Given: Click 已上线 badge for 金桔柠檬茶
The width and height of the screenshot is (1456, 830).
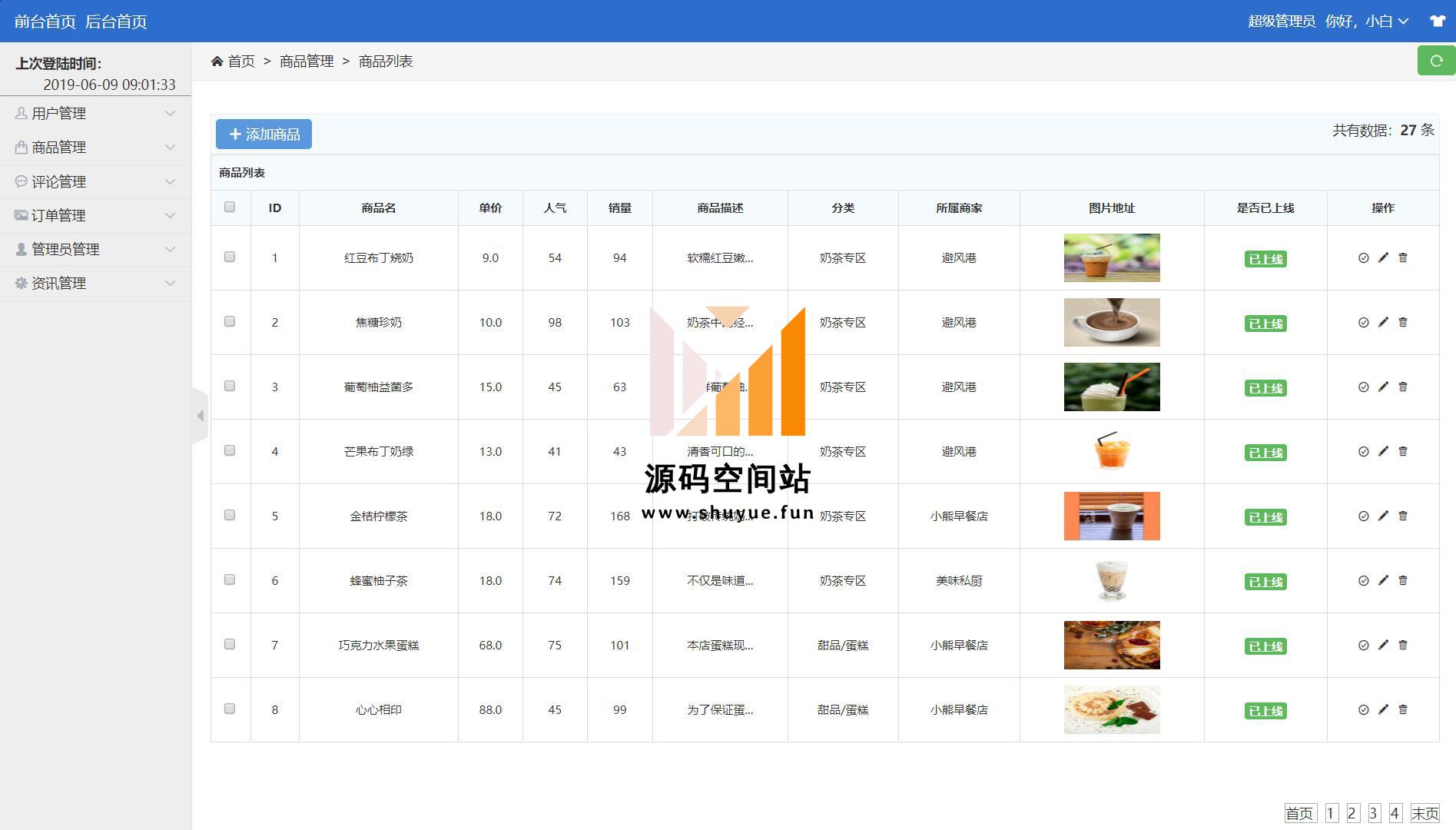Looking at the screenshot, I should click(1265, 517).
